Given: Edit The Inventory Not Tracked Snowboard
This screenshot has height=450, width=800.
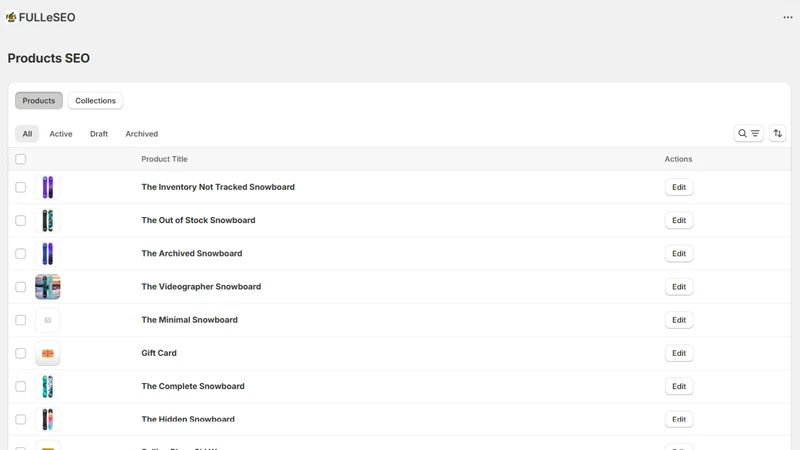Looking at the screenshot, I should [679, 187].
